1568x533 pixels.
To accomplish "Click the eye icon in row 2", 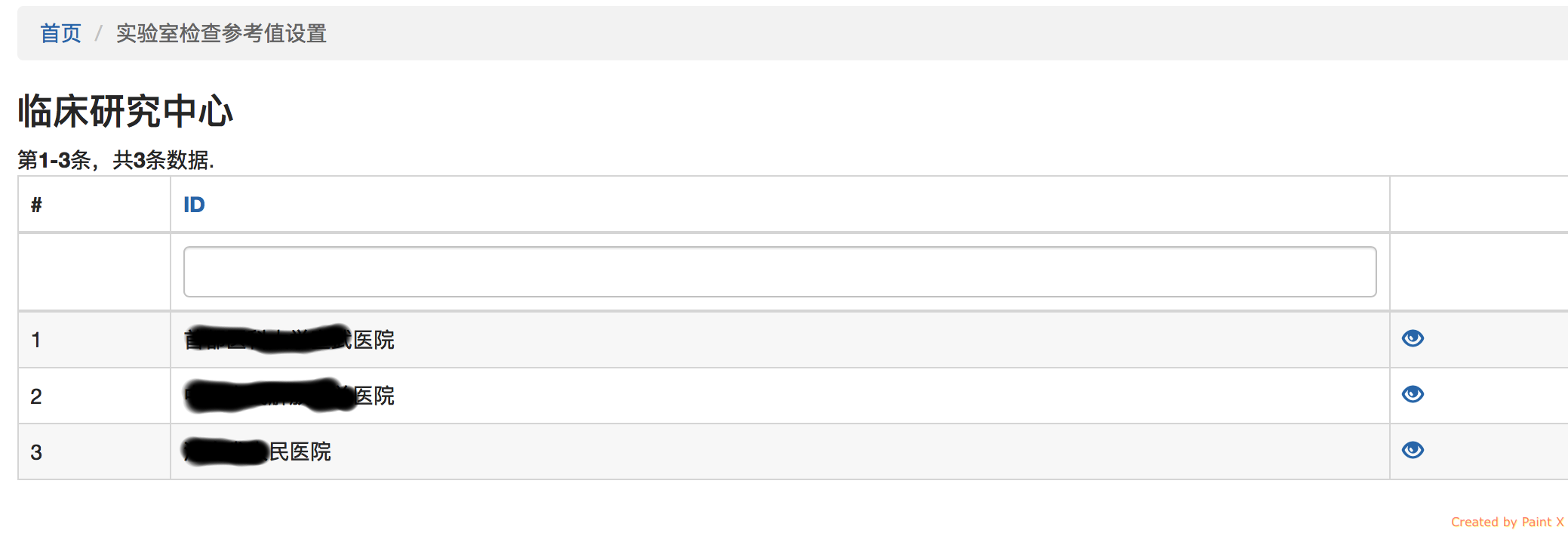I will pos(1413,394).
